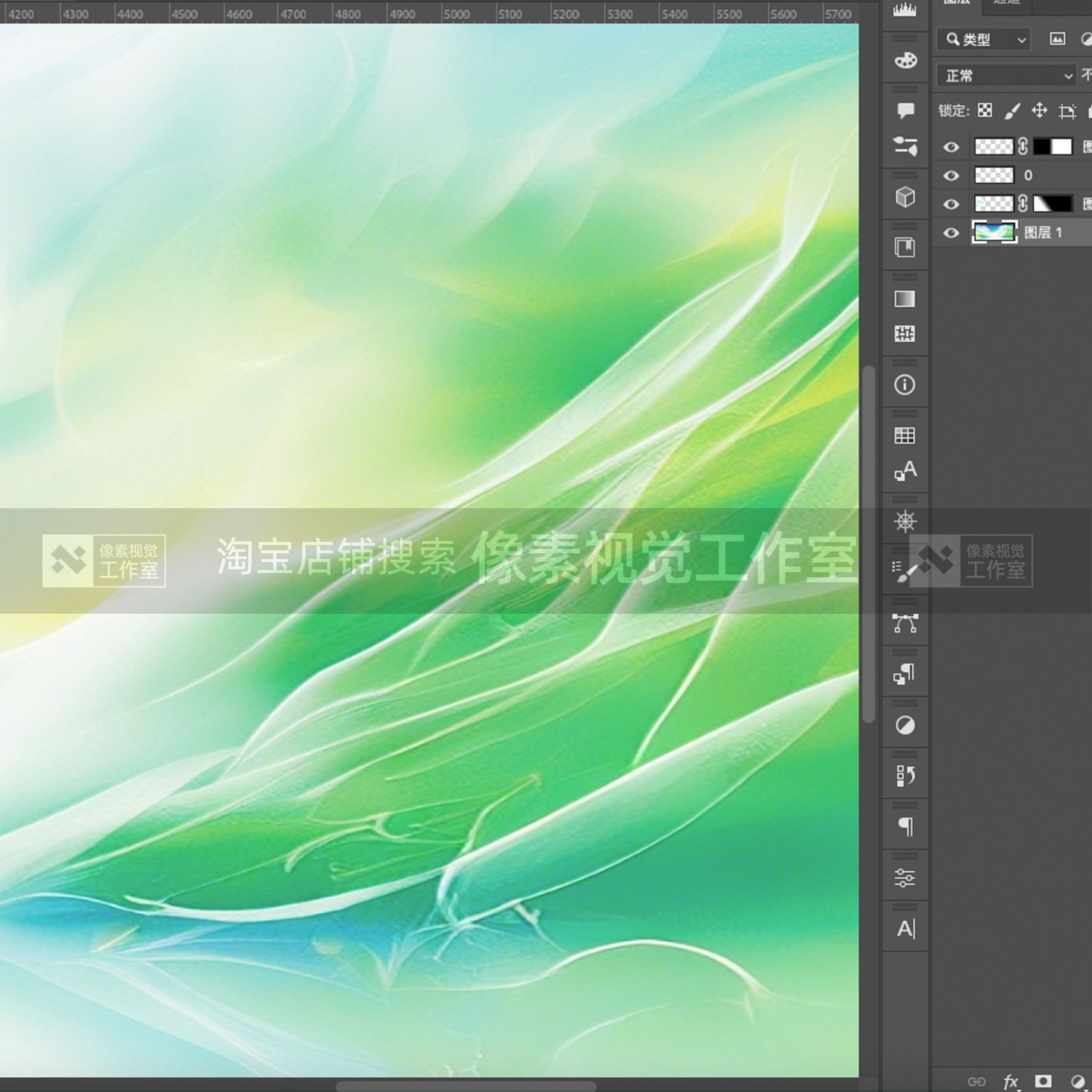Add a layer mask button

click(x=1043, y=1080)
